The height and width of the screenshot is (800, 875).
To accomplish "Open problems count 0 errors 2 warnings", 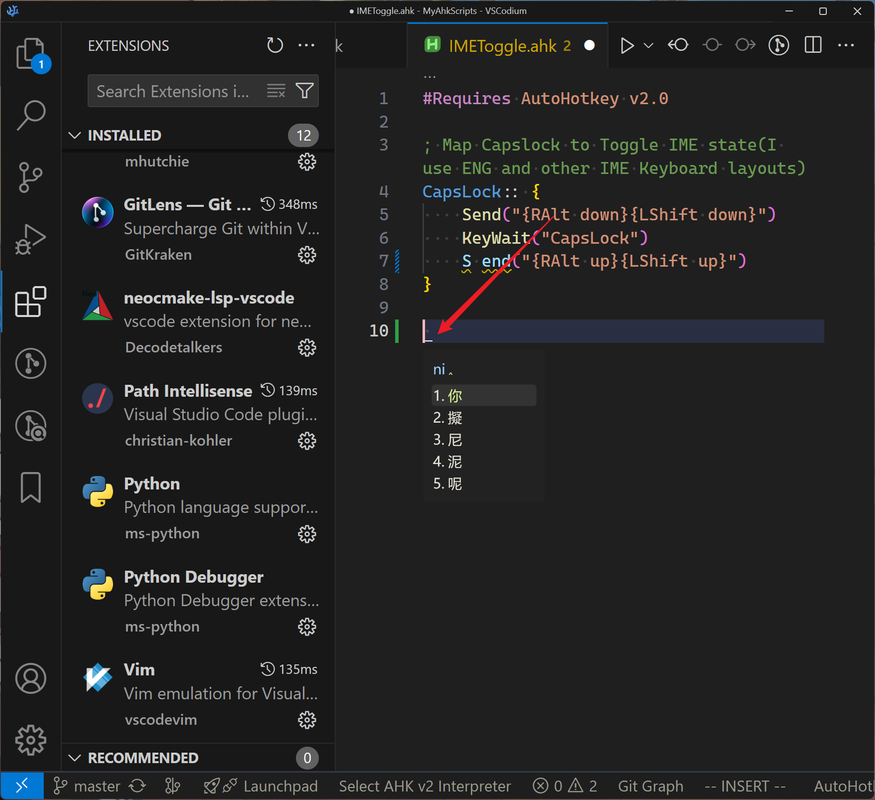I will [564, 786].
